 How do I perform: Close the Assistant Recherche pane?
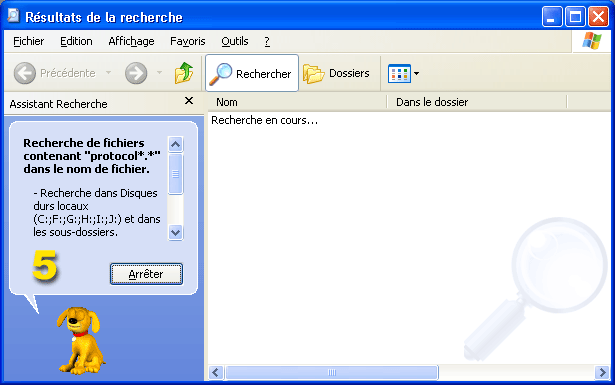189,101
